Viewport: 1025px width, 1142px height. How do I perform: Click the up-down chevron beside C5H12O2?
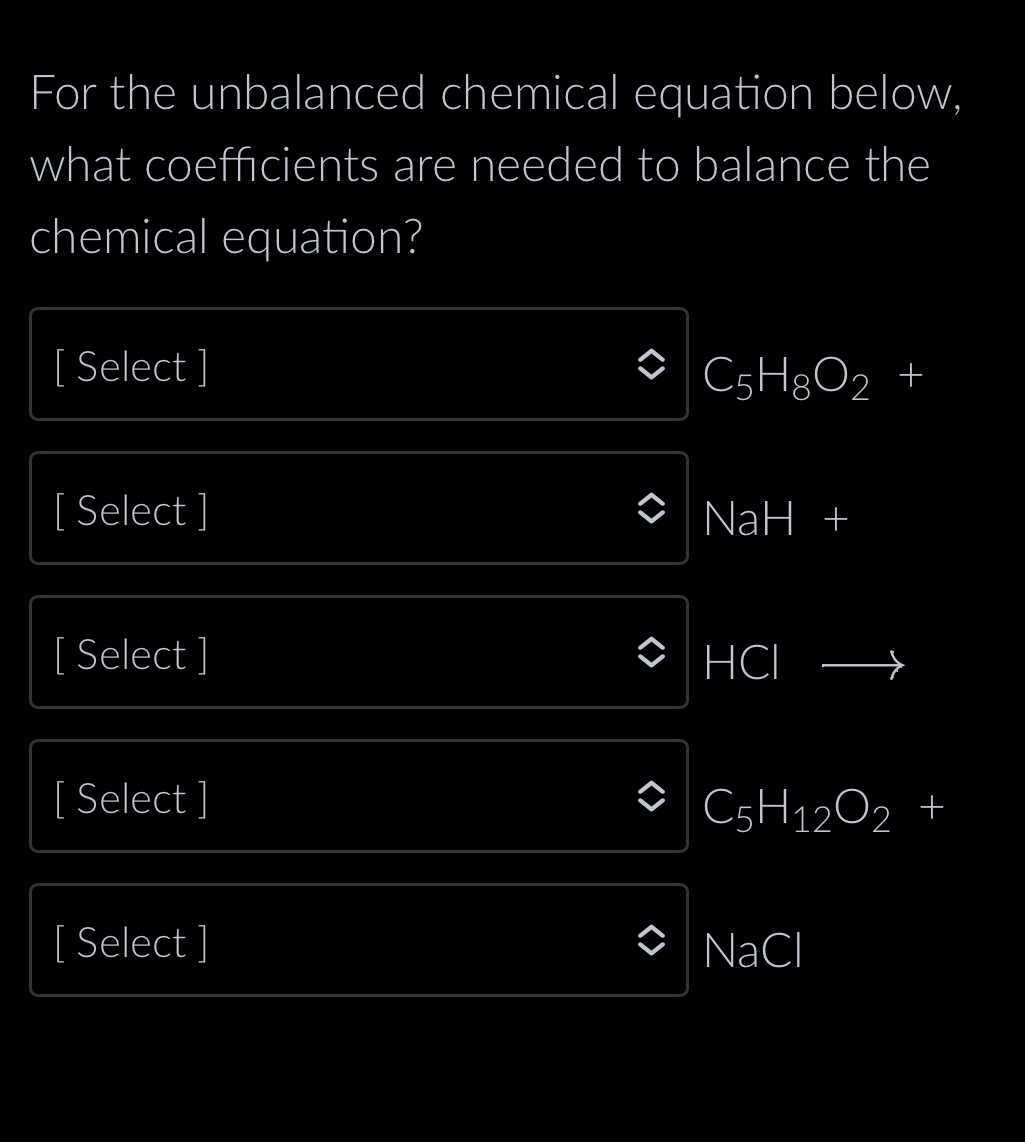[651, 796]
